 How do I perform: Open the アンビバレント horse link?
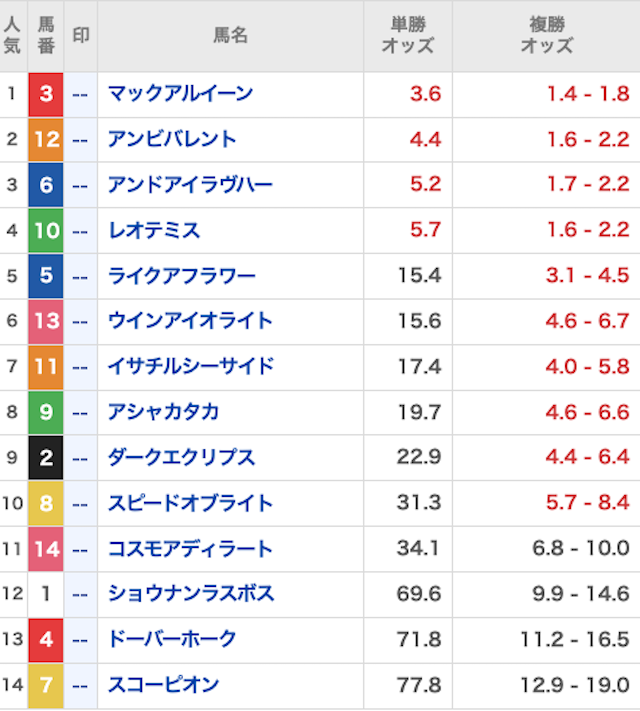(172, 140)
